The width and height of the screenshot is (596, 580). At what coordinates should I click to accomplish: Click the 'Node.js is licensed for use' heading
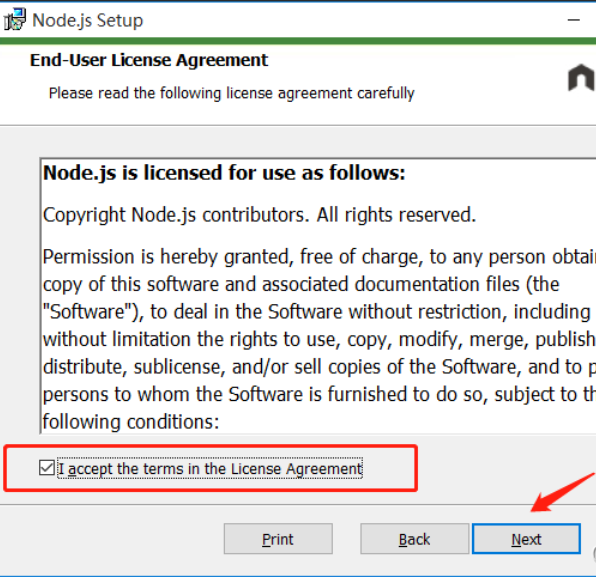(x=224, y=173)
